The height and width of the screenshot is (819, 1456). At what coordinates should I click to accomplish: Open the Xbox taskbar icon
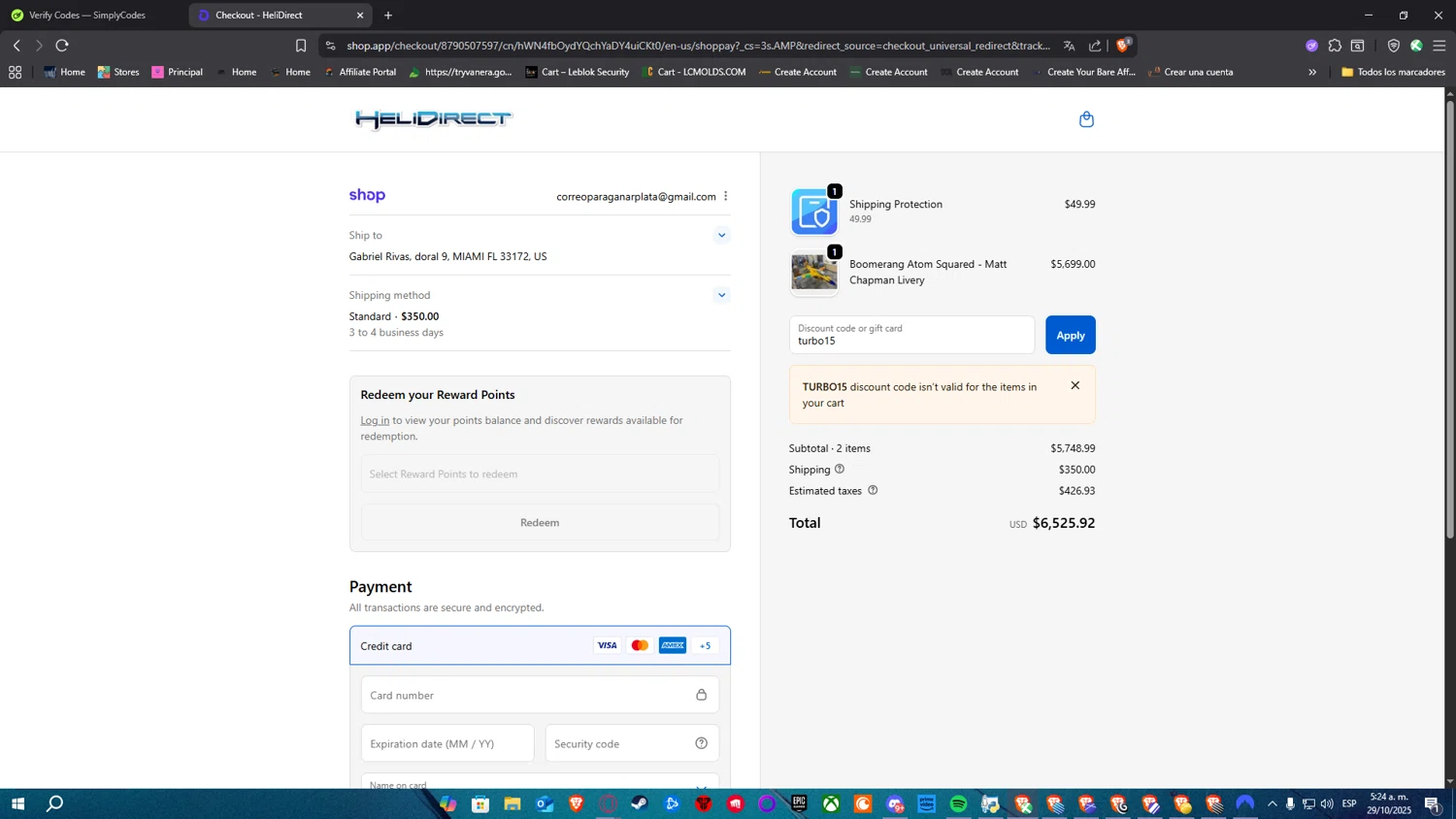click(x=831, y=803)
